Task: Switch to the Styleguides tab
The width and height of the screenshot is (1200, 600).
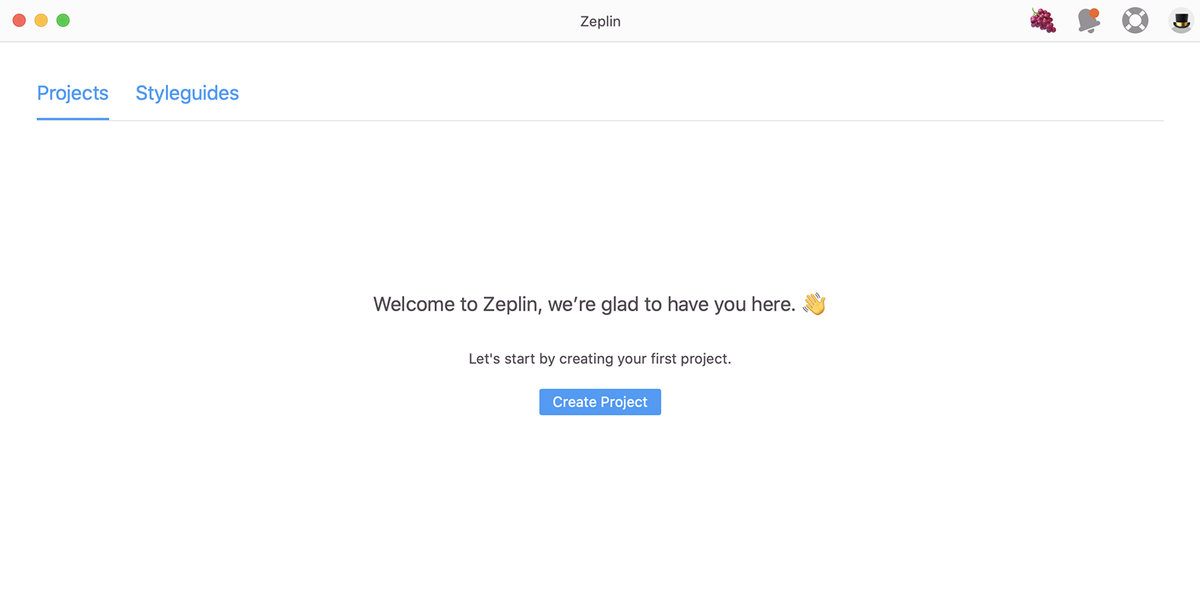Action: [x=187, y=93]
